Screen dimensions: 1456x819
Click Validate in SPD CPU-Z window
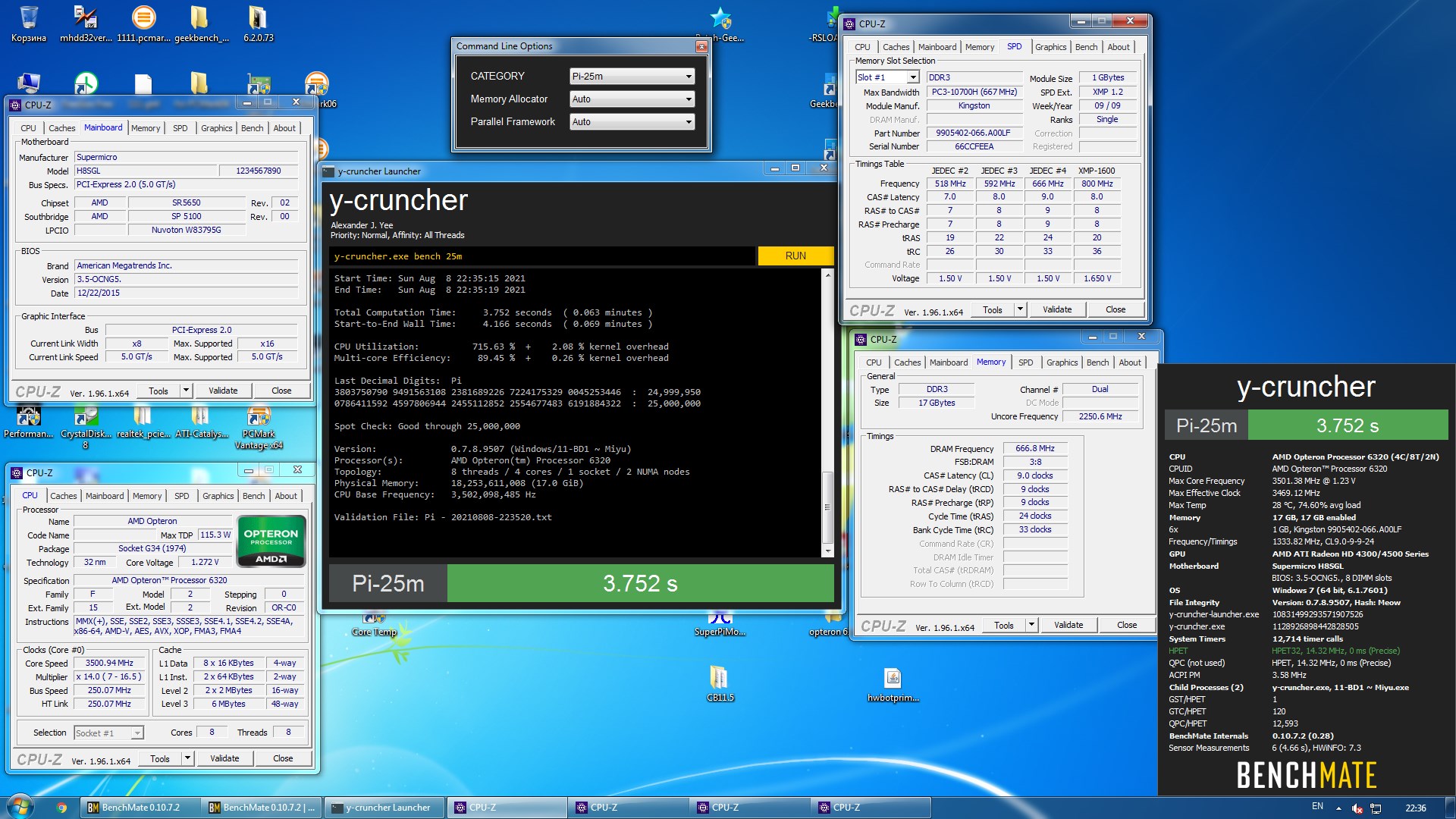1057,309
